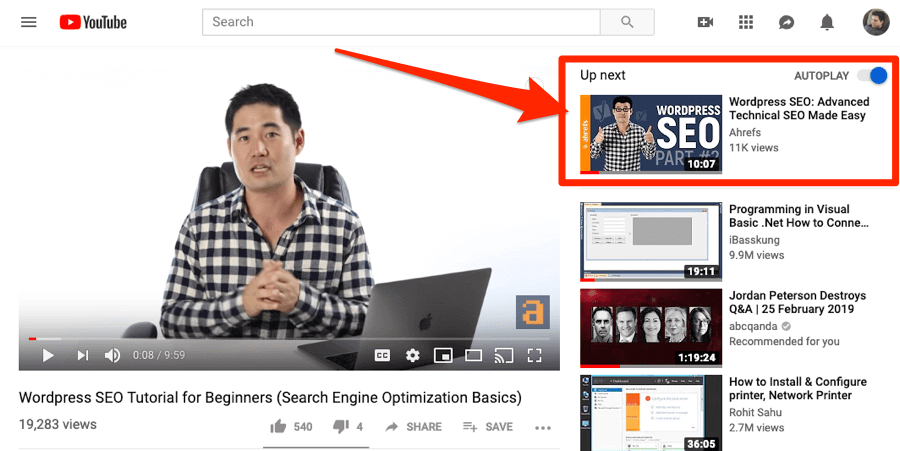
Task: Open the messages share icon
Action: [786, 22]
